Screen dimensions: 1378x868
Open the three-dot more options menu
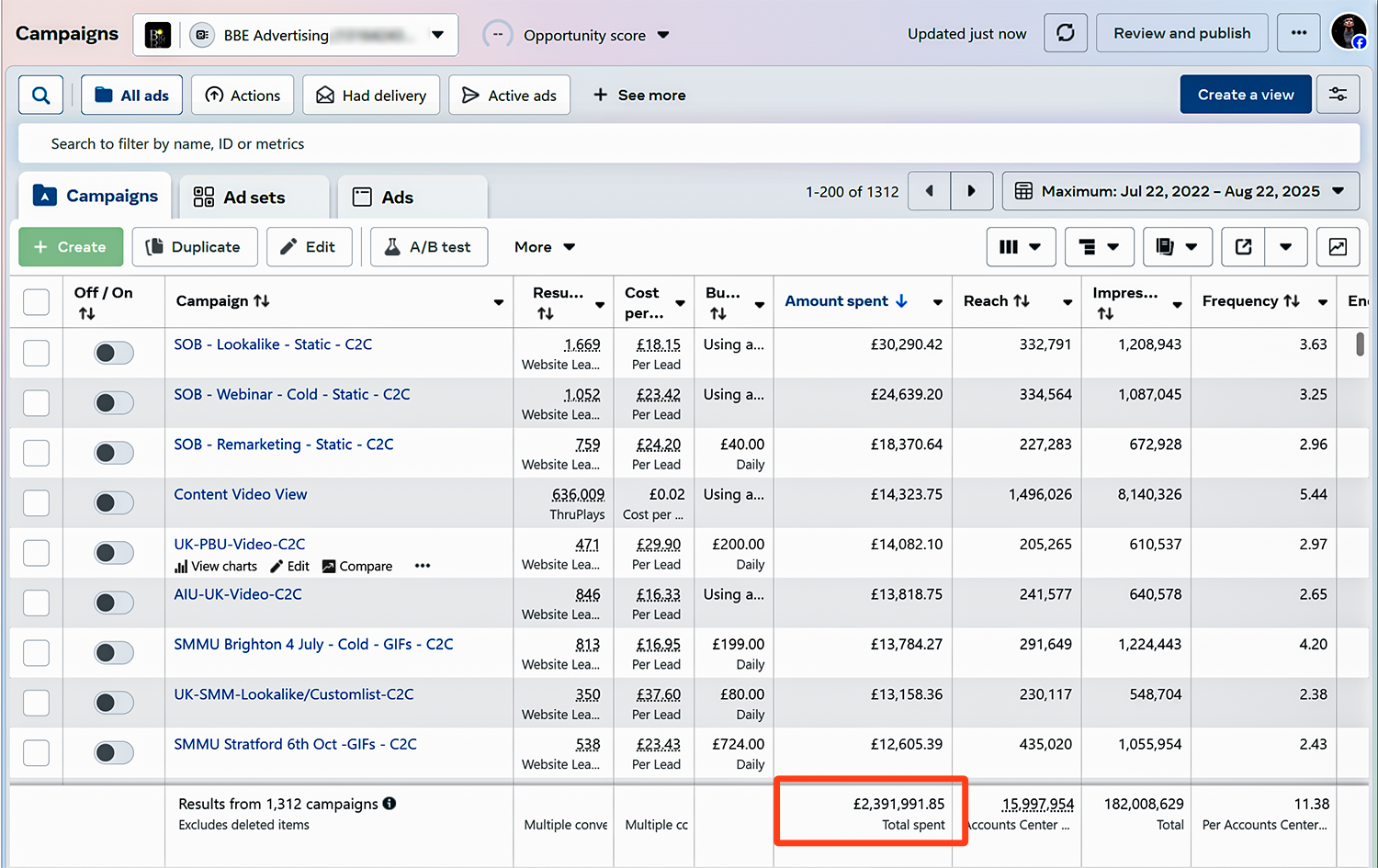(1298, 33)
